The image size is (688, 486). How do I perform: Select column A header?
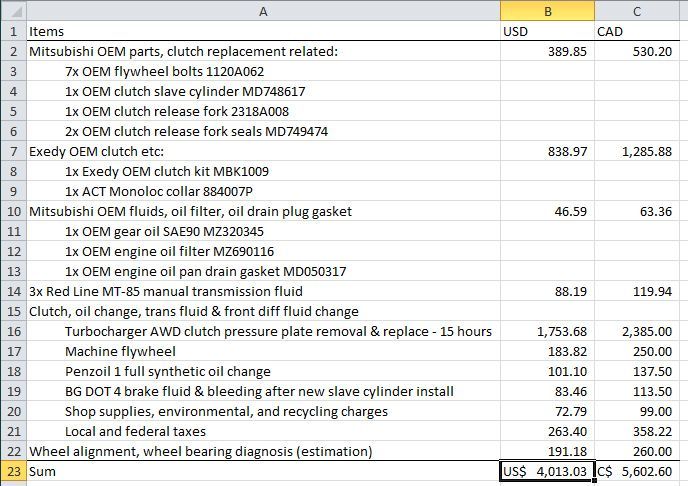(x=263, y=11)
